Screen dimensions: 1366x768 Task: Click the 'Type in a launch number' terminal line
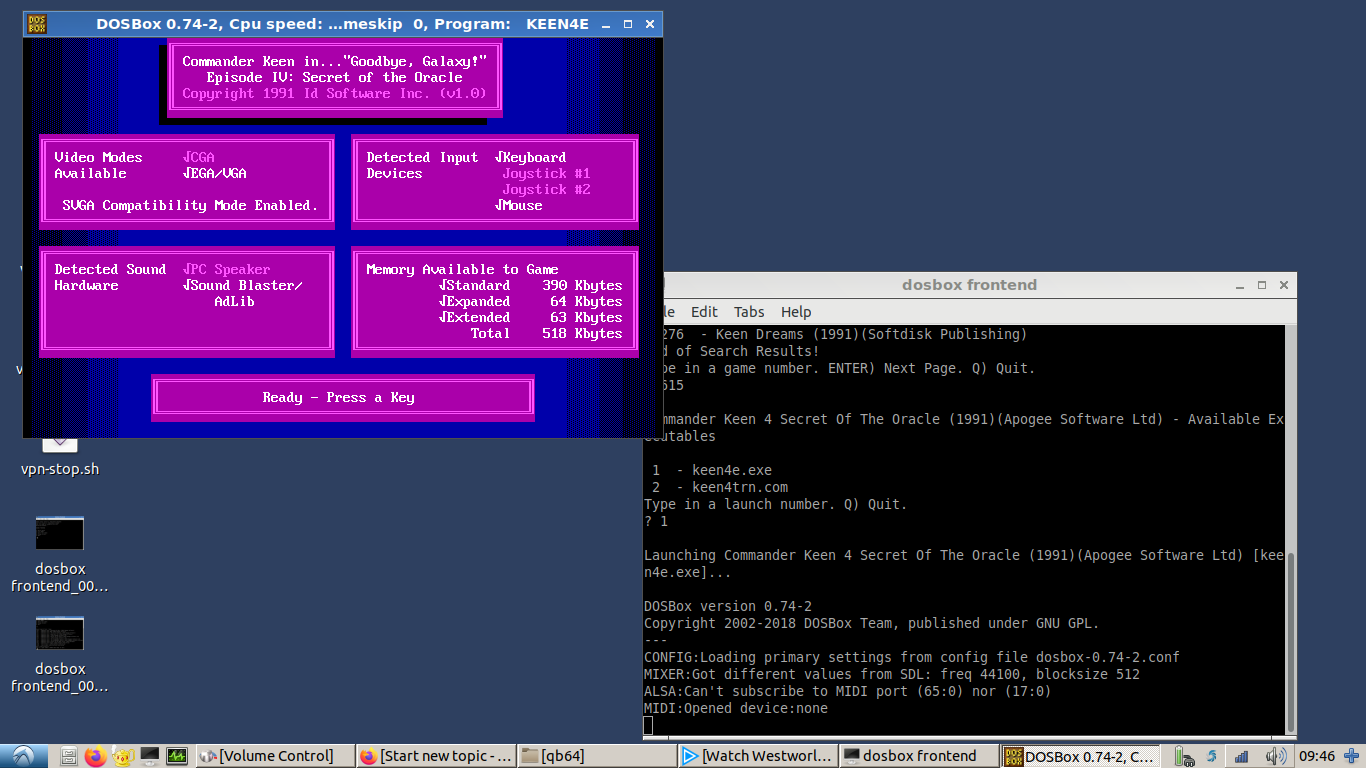776,504
